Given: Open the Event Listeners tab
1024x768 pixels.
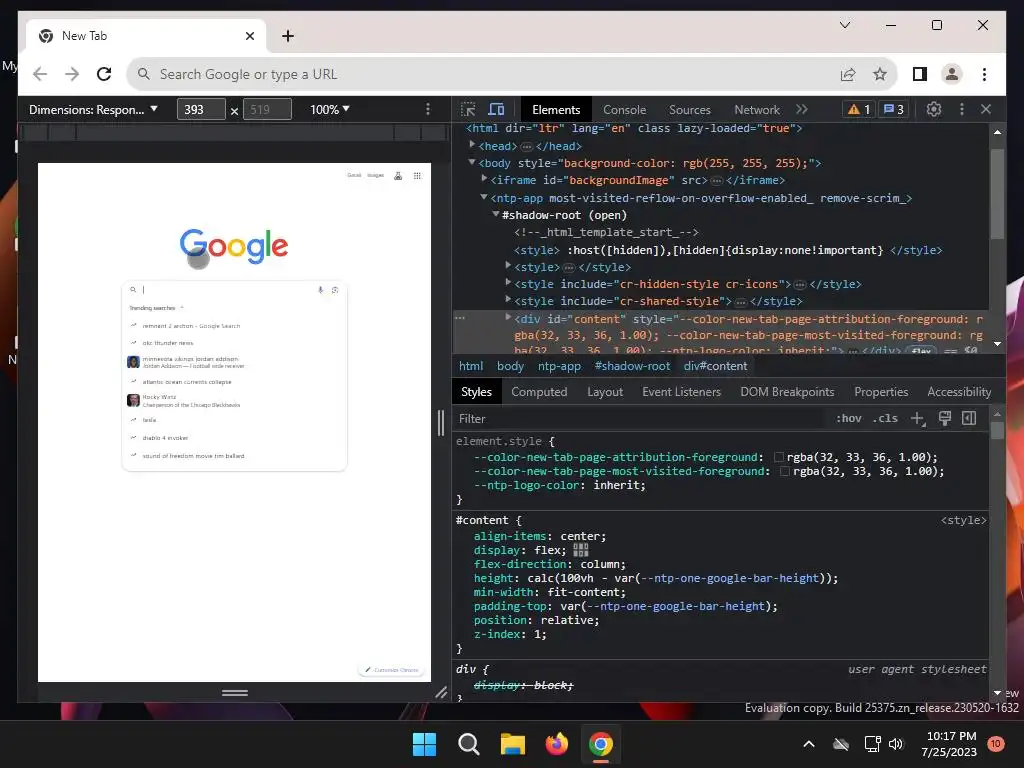Looking at the screenshot, I should (681, 392).
